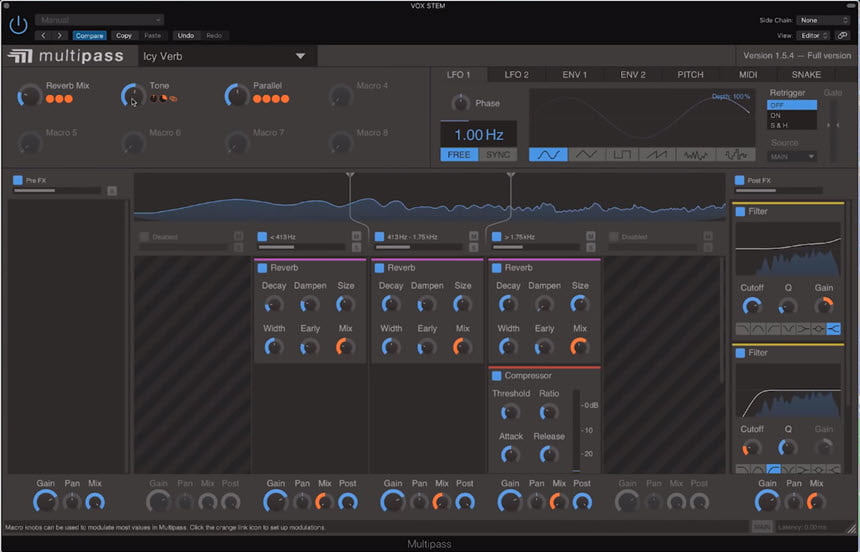Click the Tone macro modulation link icons
This screenshot has width=860, height=552.
[163, 99]
